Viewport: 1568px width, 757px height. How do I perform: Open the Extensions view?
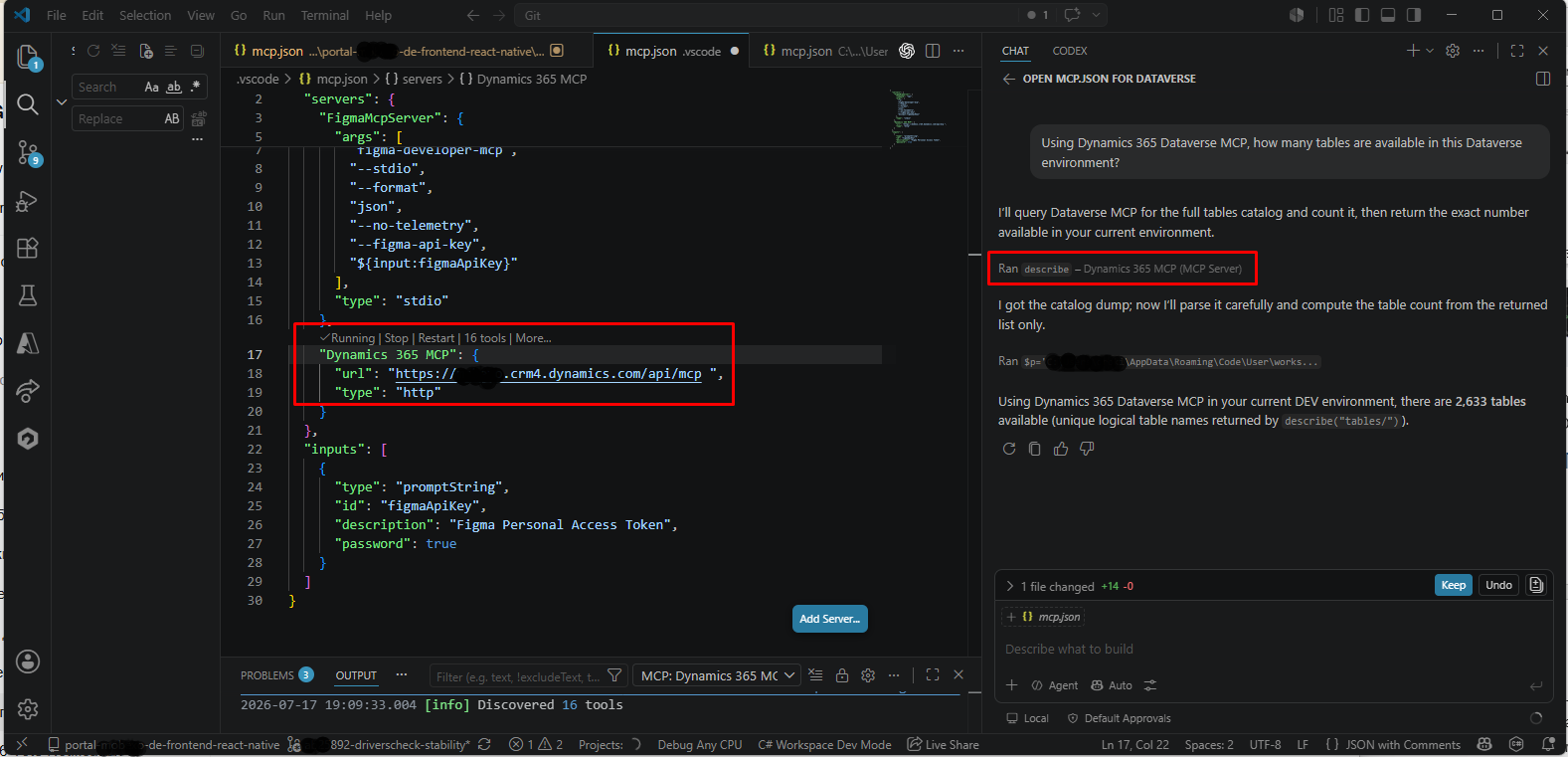click(x=28, y=248)
